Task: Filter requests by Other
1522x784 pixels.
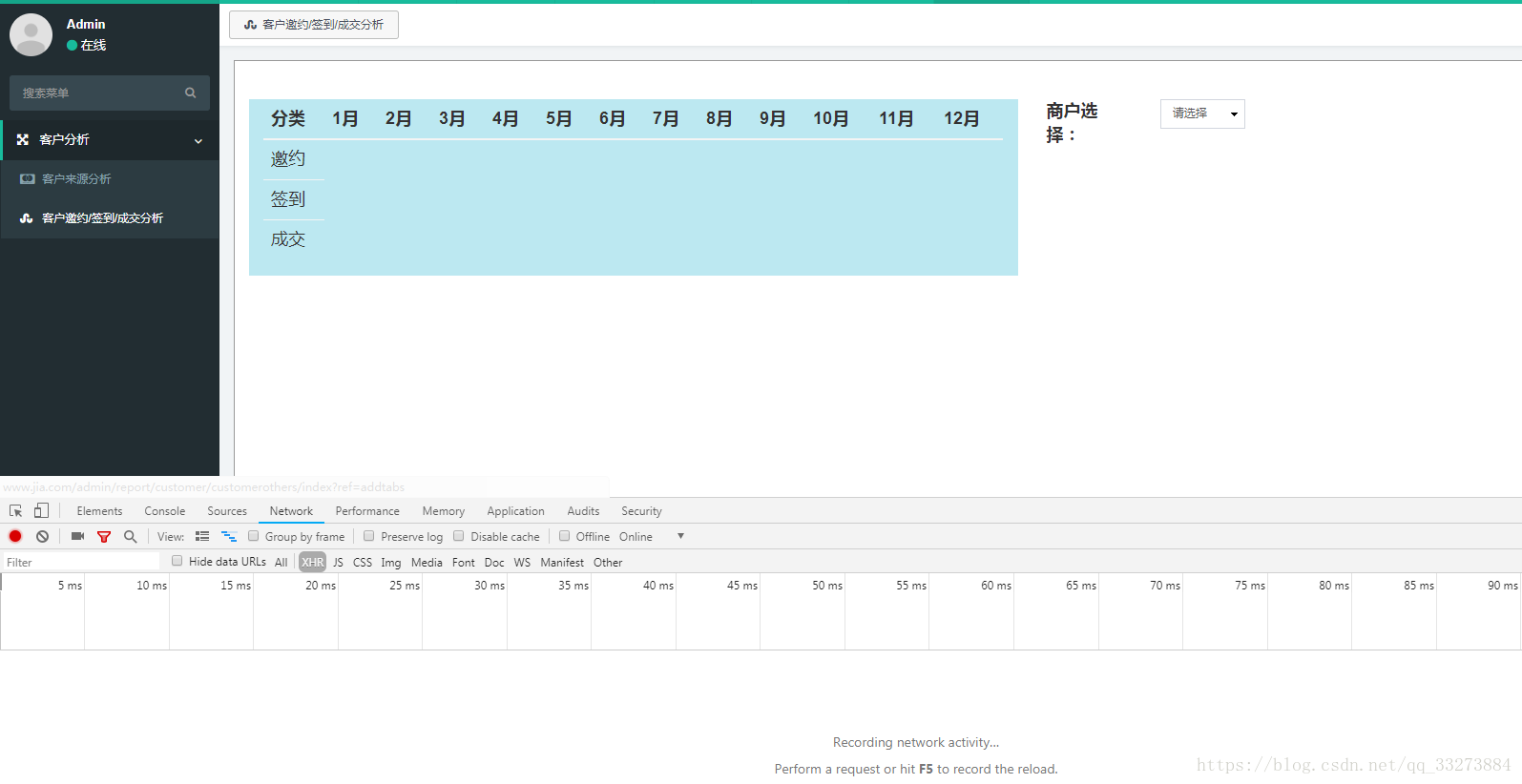Action: tap(608, 563)
